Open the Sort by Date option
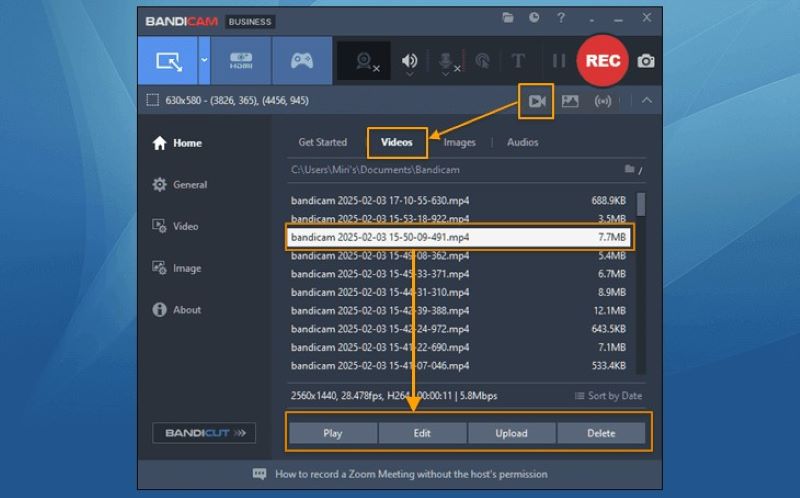This screenshot has height=498, width=800. (x=608, y=396)
